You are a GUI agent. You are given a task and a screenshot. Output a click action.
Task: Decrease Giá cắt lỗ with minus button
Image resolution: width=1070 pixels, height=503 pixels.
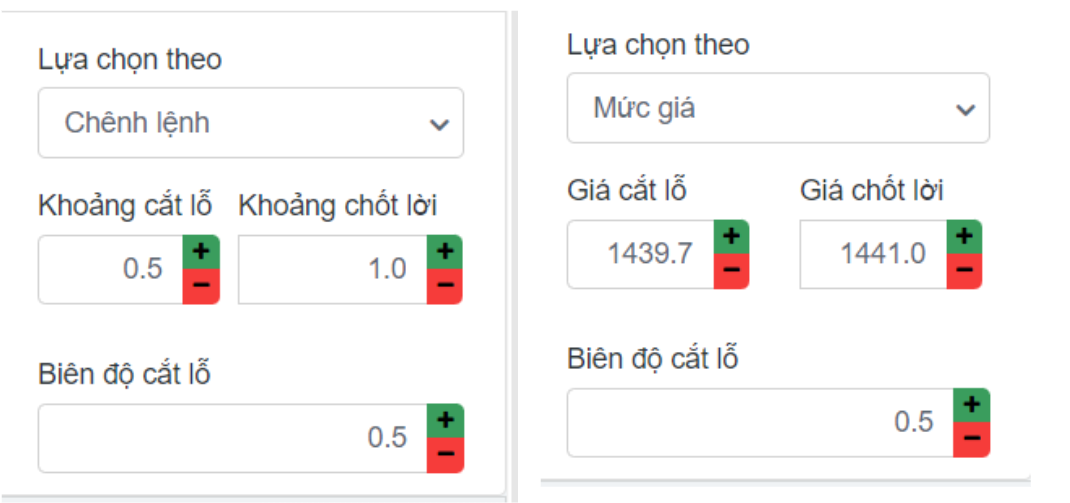[731, 271]
